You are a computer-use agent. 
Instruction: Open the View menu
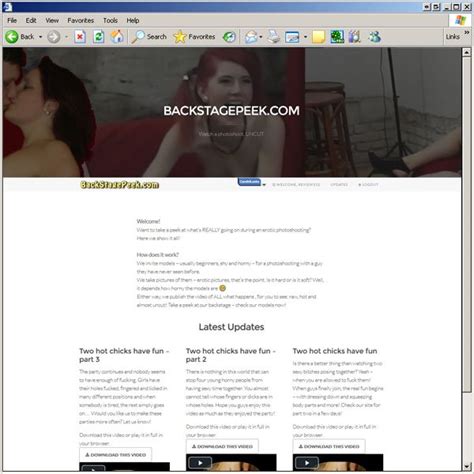click(52, 20)
